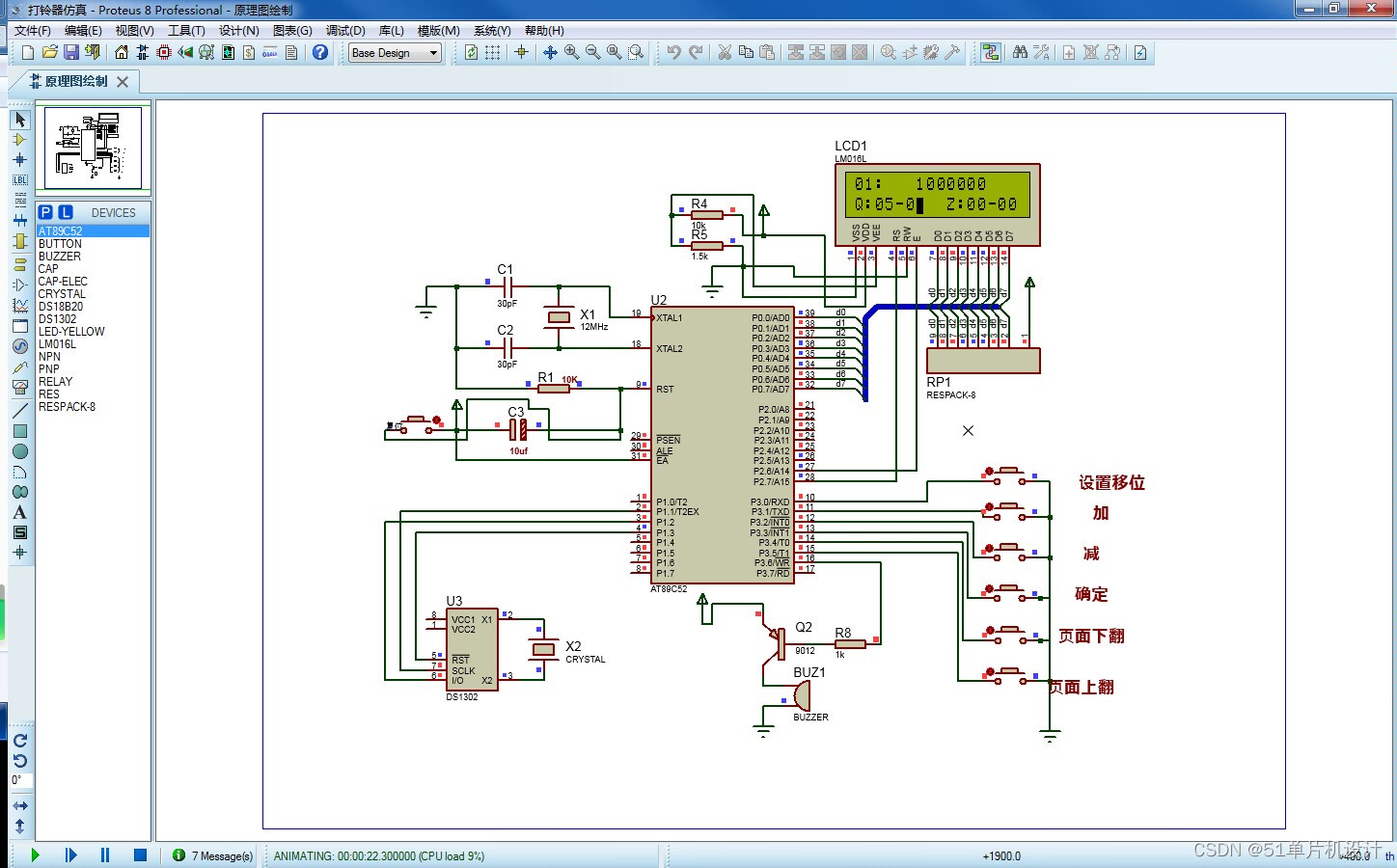
Task: Stop the simulation
Action: (140, 855)
